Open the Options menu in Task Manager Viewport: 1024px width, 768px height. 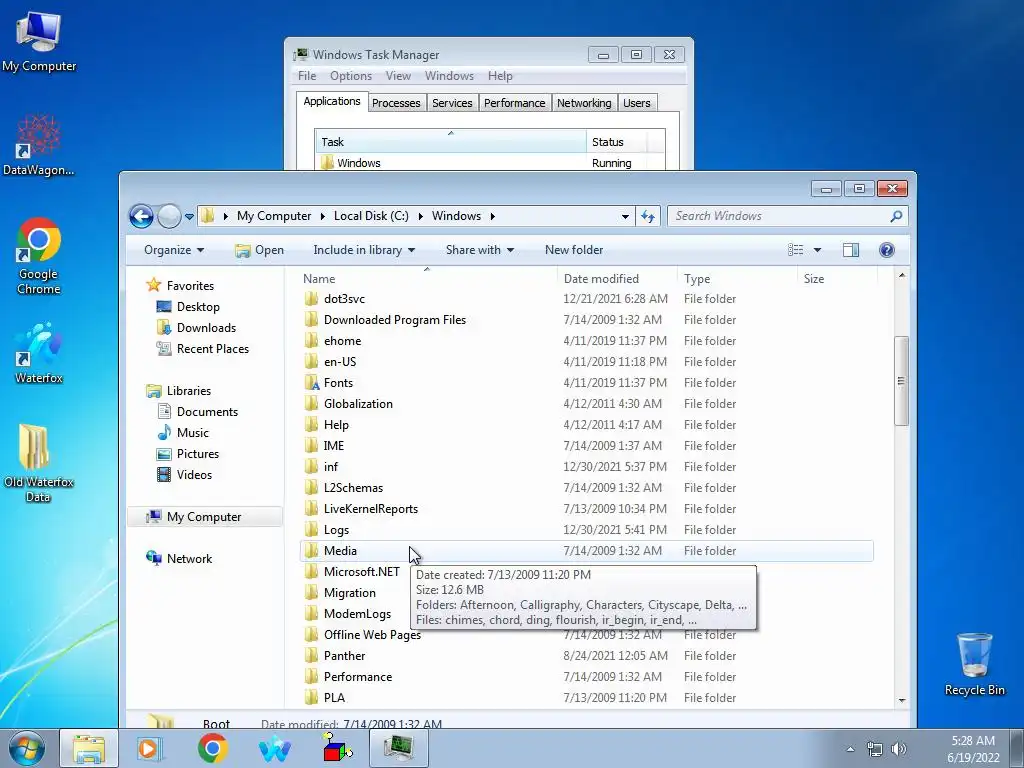351,76
